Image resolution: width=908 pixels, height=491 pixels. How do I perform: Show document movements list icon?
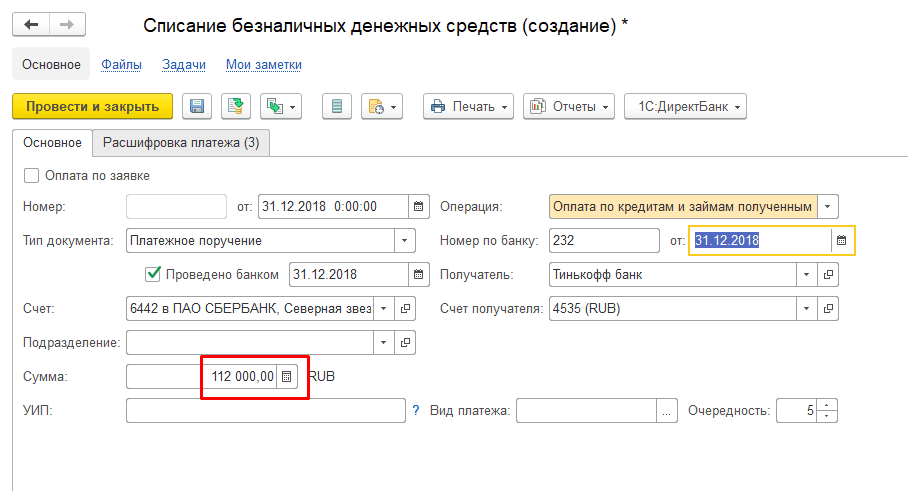[337, 107]
